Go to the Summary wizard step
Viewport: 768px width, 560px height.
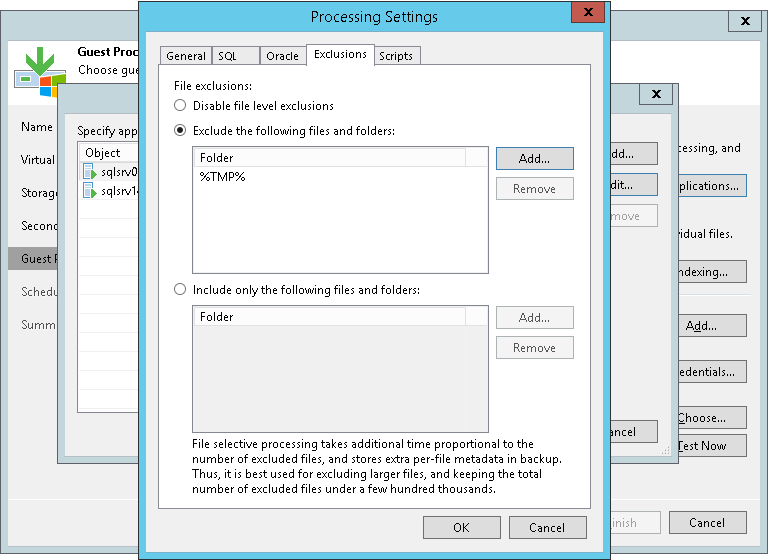point(38,324)
